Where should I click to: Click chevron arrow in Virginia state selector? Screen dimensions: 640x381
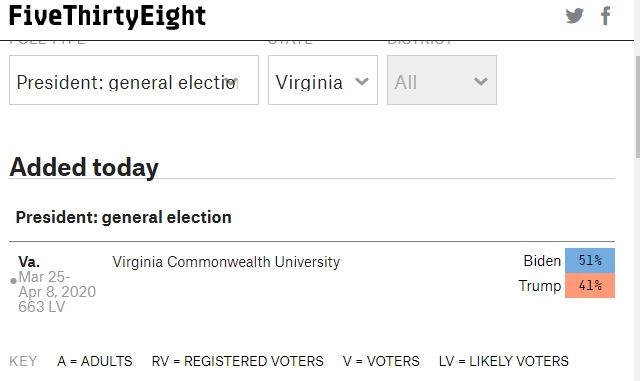pos(362,82)
